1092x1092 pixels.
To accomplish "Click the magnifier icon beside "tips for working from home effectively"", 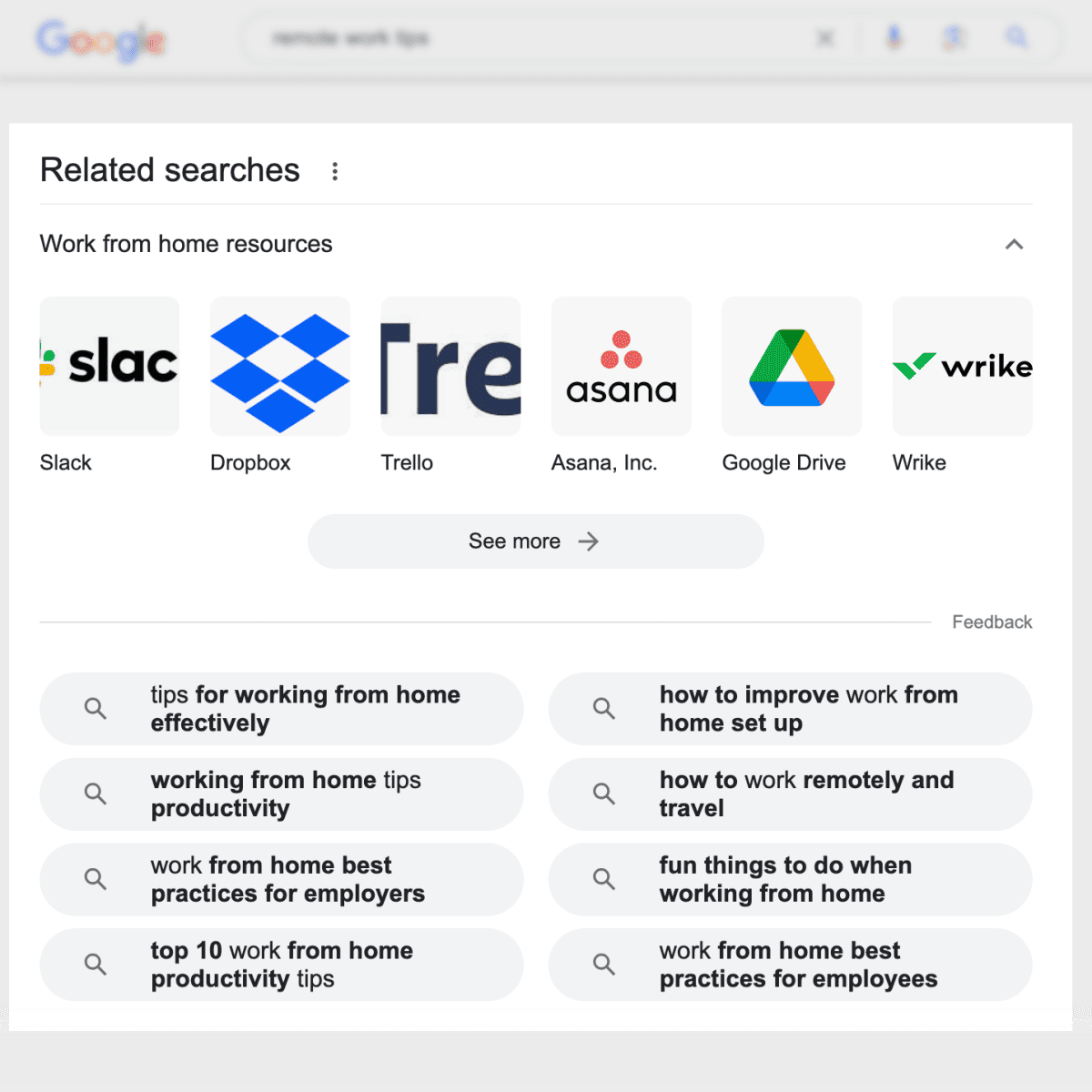I will coord(95,709).
